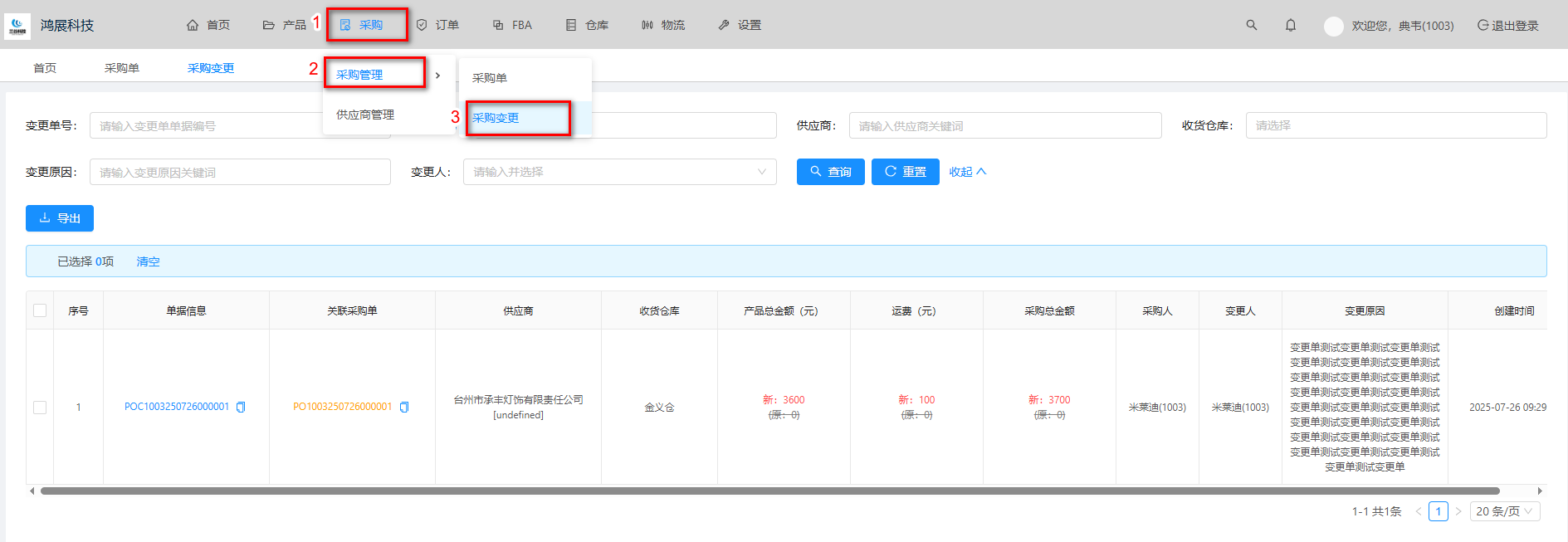
Task: Click the 变更原因 input field
Action: 240,172
